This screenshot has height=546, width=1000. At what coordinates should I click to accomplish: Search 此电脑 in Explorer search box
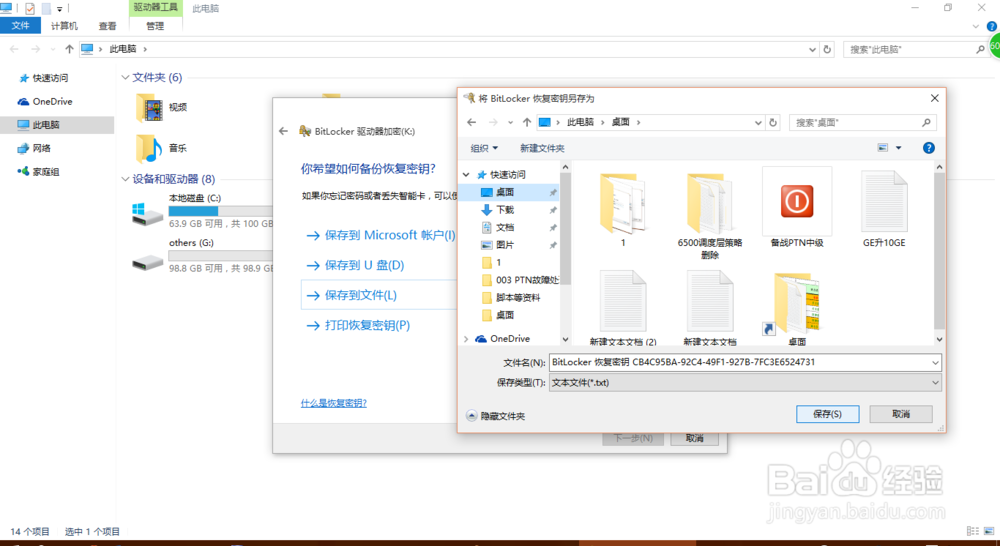(915, 49)
